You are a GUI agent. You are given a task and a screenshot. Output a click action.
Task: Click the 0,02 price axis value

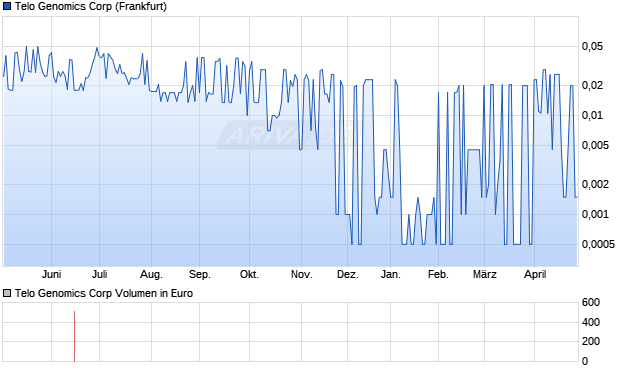point(592,85)
